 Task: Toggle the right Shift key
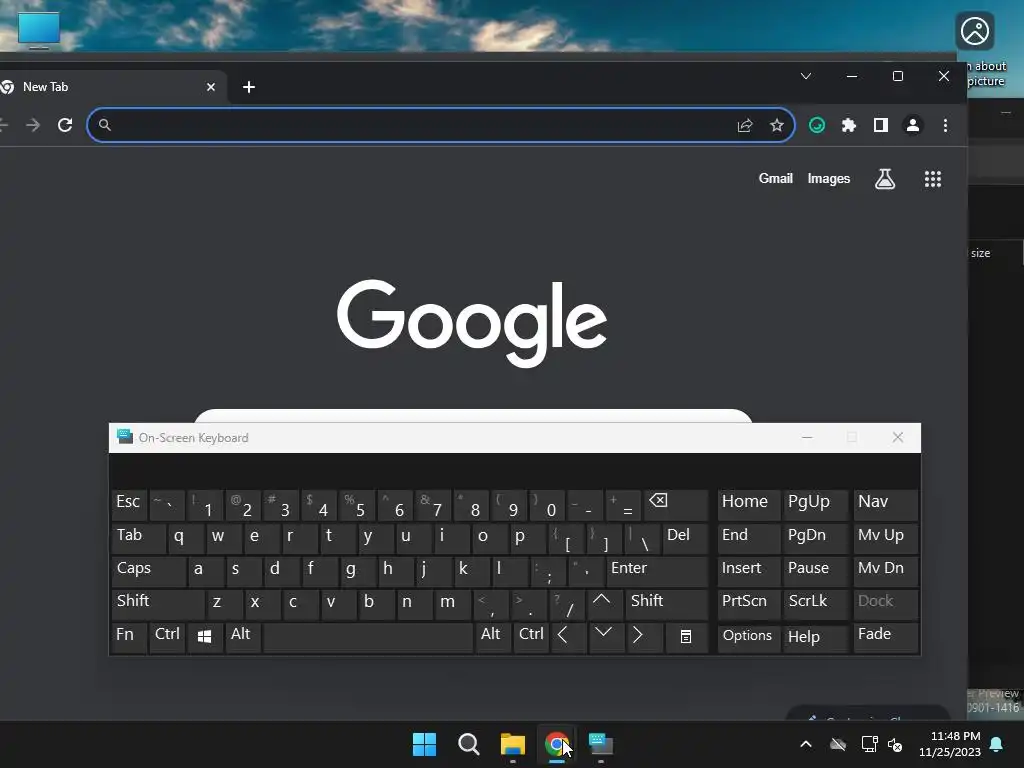click(667, 604)
